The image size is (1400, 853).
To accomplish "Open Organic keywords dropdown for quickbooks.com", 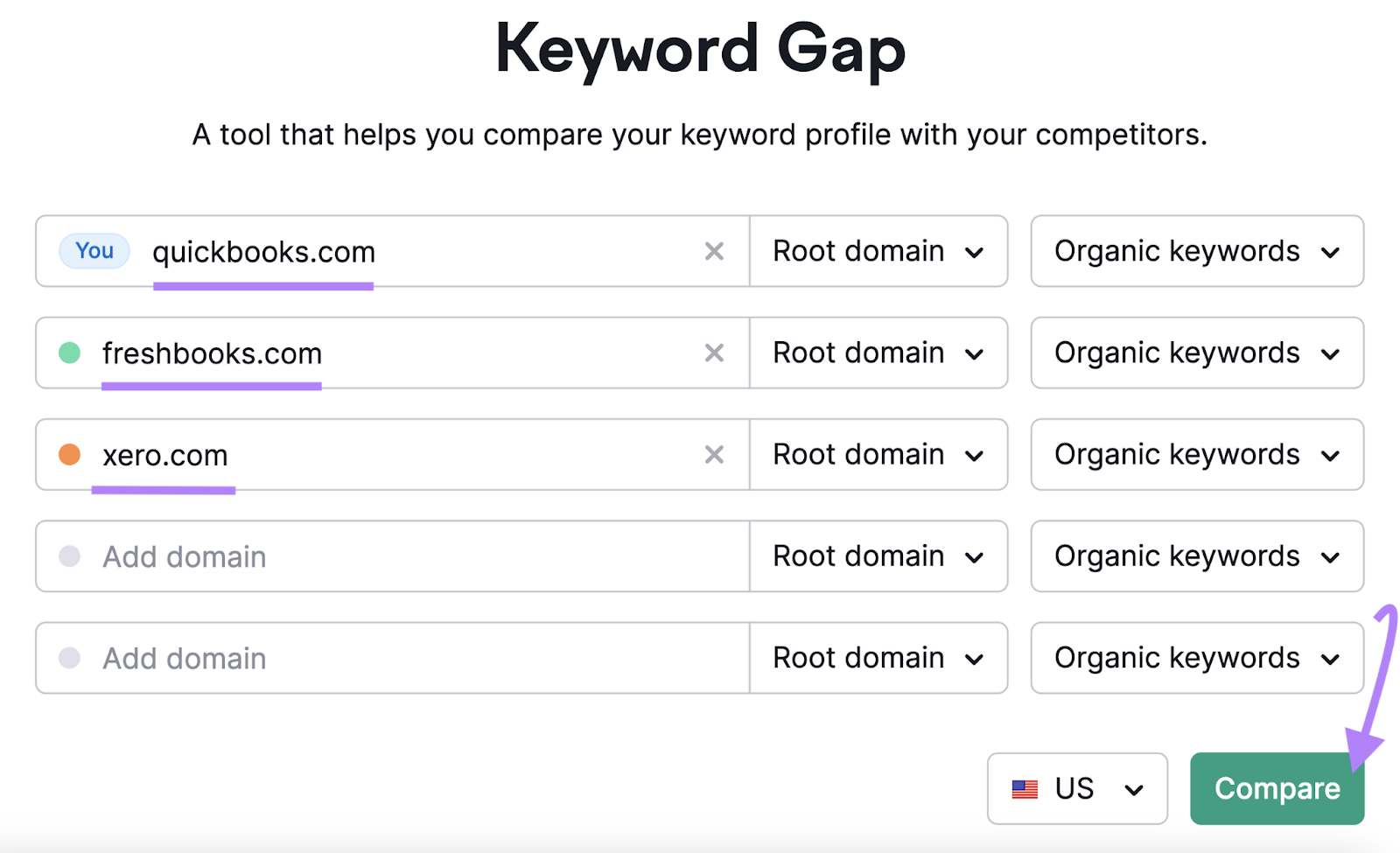I will click(x=1196, y=252).
